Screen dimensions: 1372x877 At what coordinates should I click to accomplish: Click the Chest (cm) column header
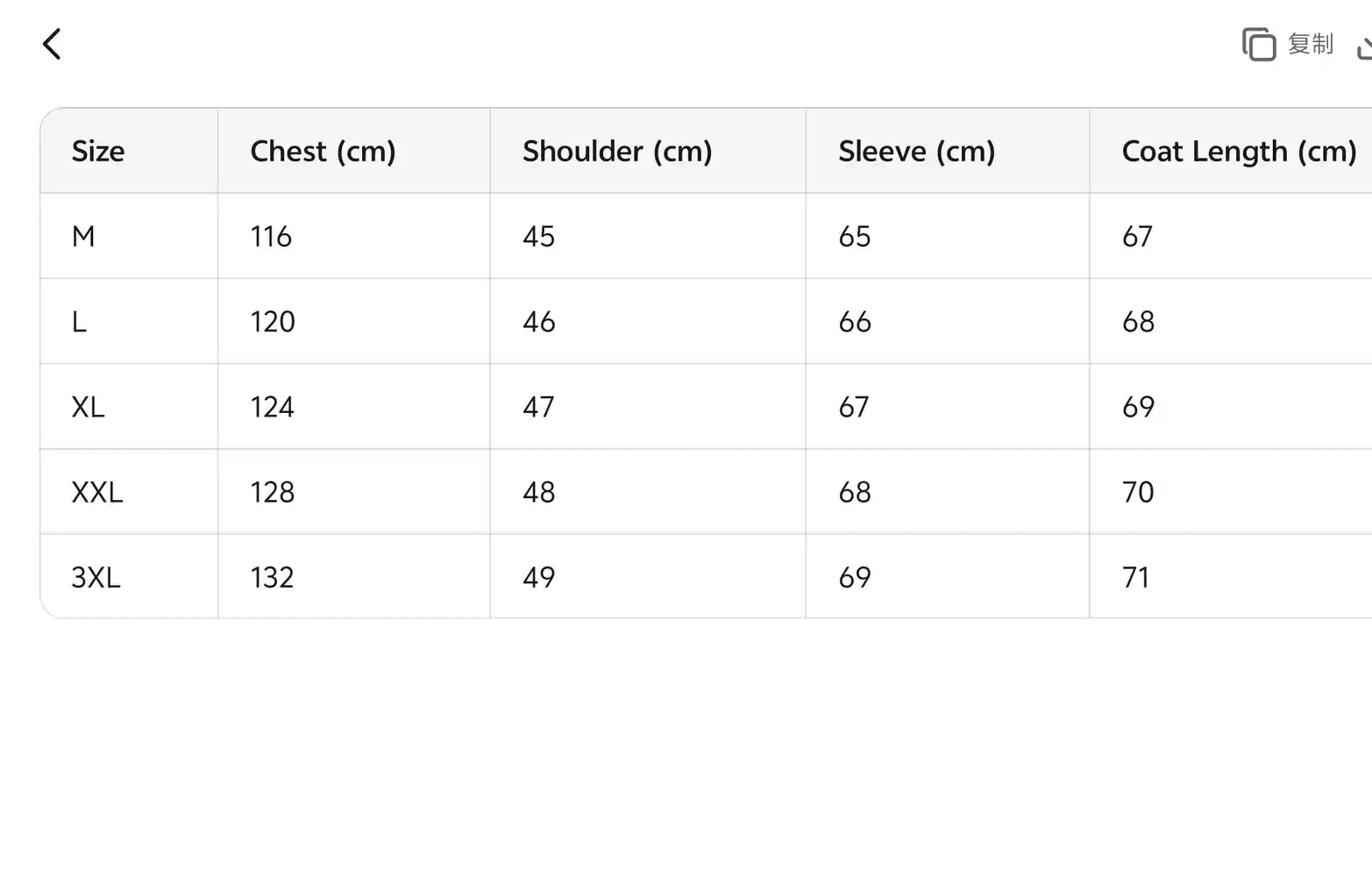(323, 151)
